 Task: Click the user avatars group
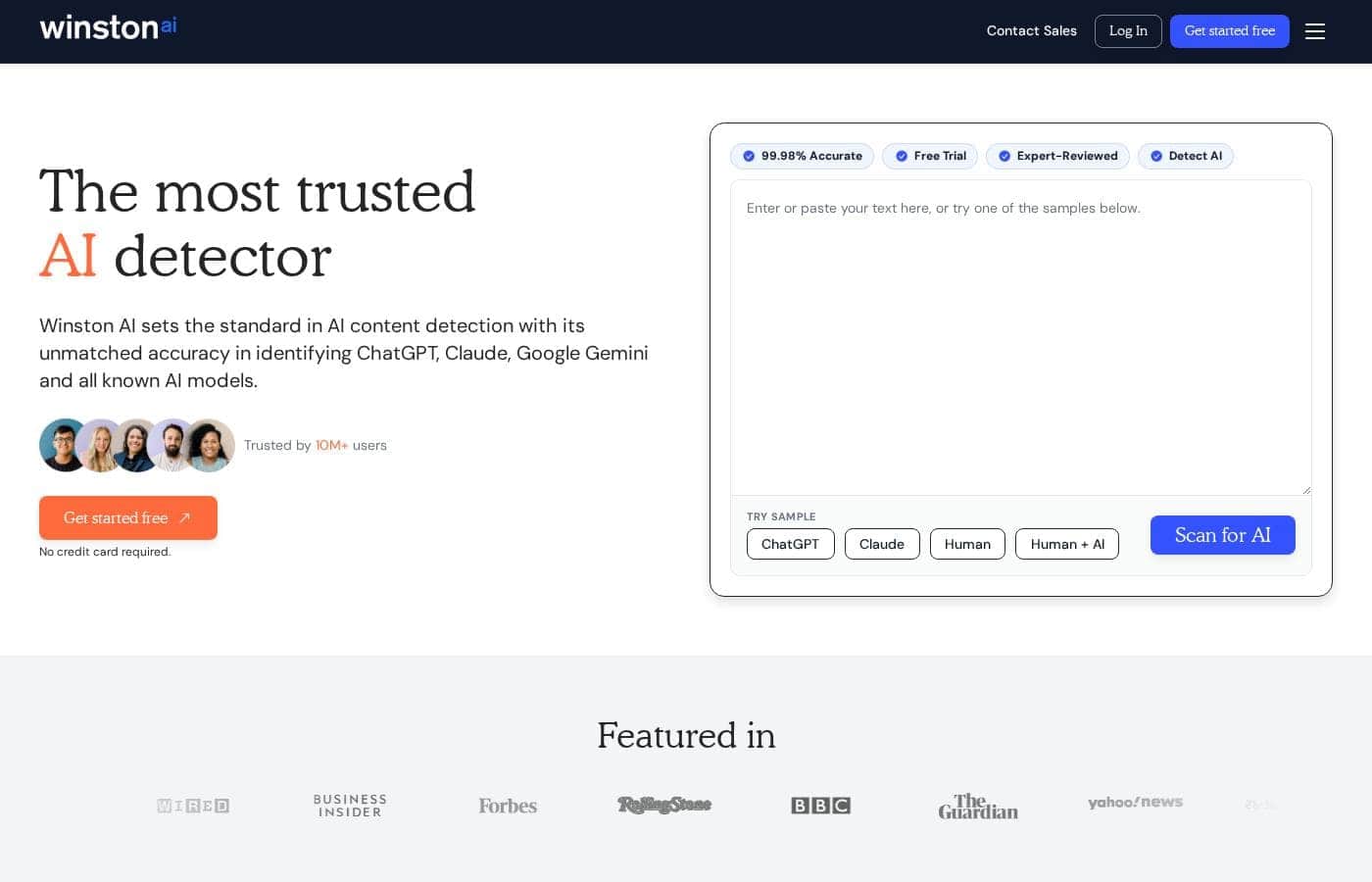[x=137, y=445]
